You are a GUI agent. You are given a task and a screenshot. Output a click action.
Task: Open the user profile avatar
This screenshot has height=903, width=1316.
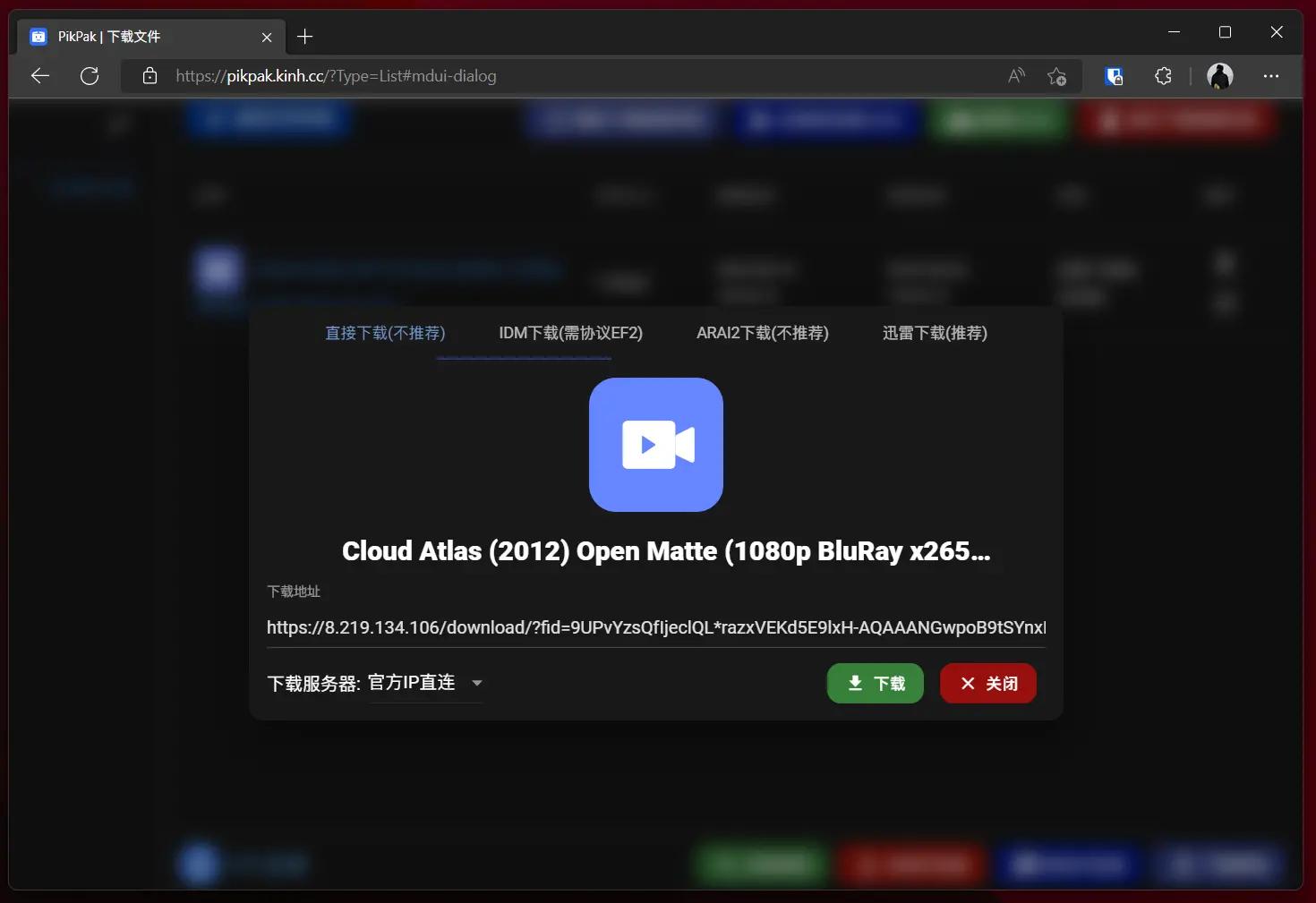[1220, 76]
